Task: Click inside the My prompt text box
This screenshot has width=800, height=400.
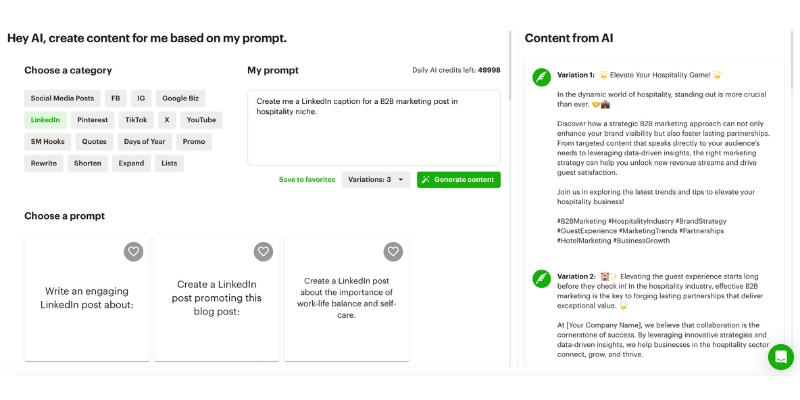Action: (x=373, y=128)
